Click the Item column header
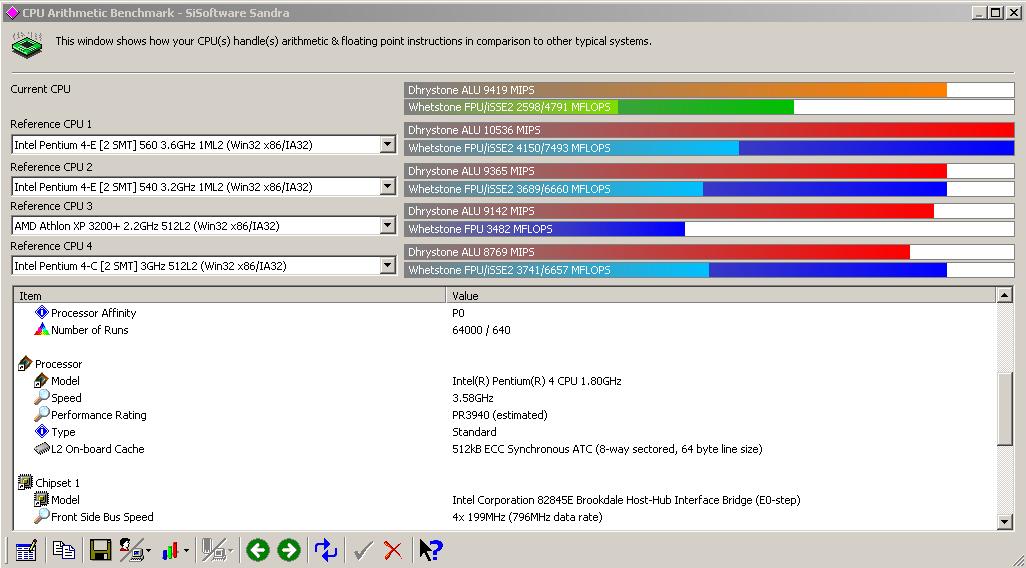1026x568 pixels. (x=230, y=296)
